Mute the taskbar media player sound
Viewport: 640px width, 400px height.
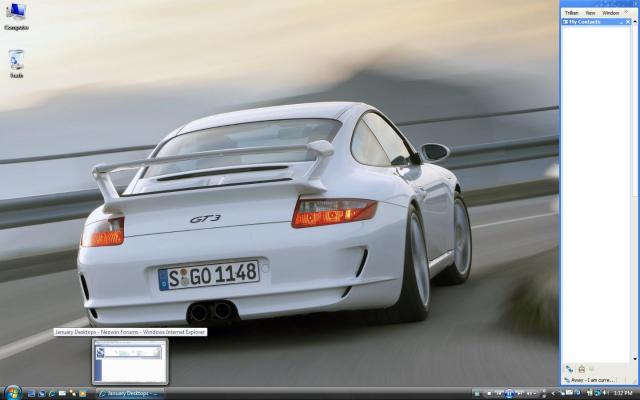530,393
